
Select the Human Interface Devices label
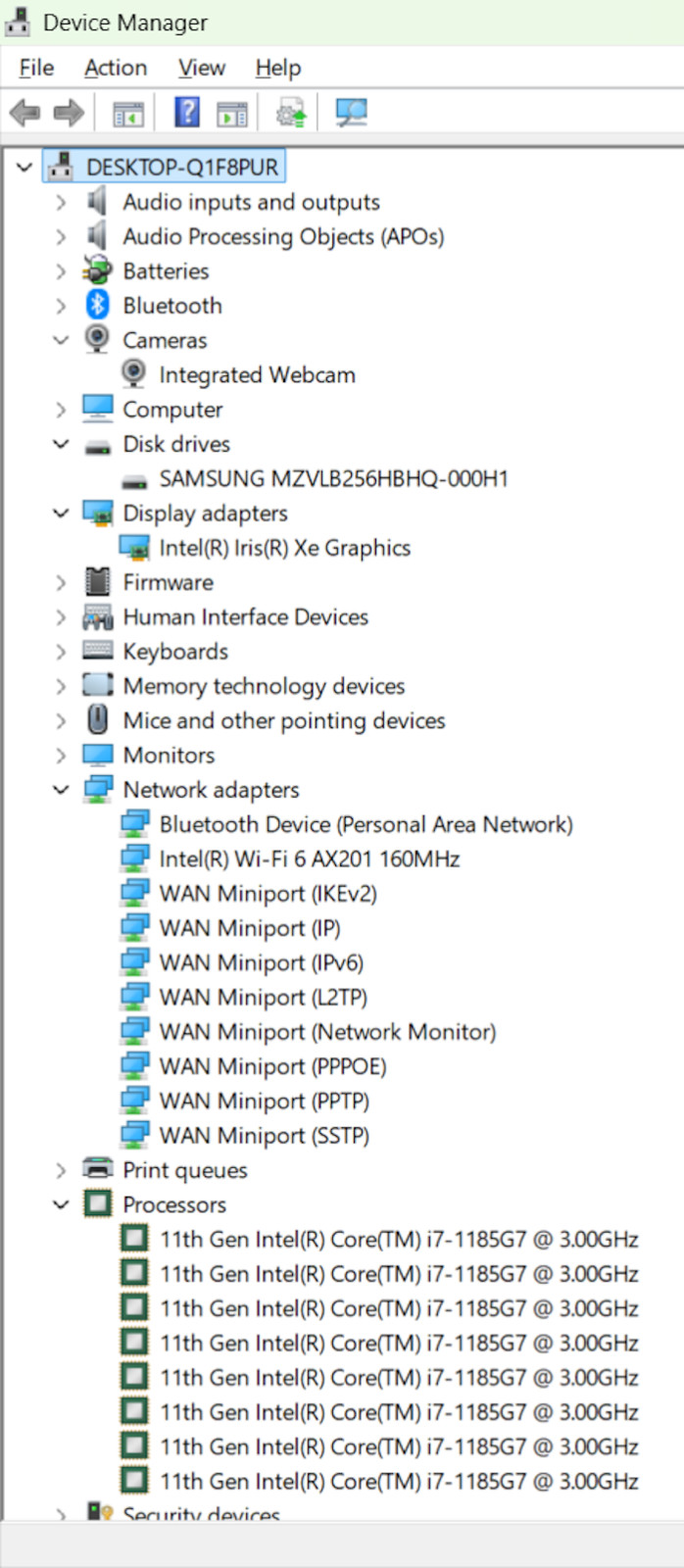246,616
